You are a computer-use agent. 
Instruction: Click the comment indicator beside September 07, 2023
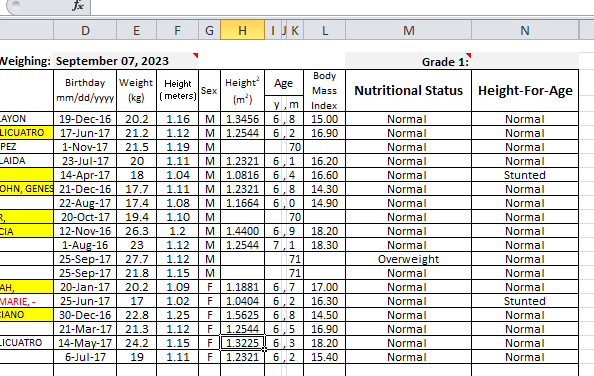pos(195,55)
